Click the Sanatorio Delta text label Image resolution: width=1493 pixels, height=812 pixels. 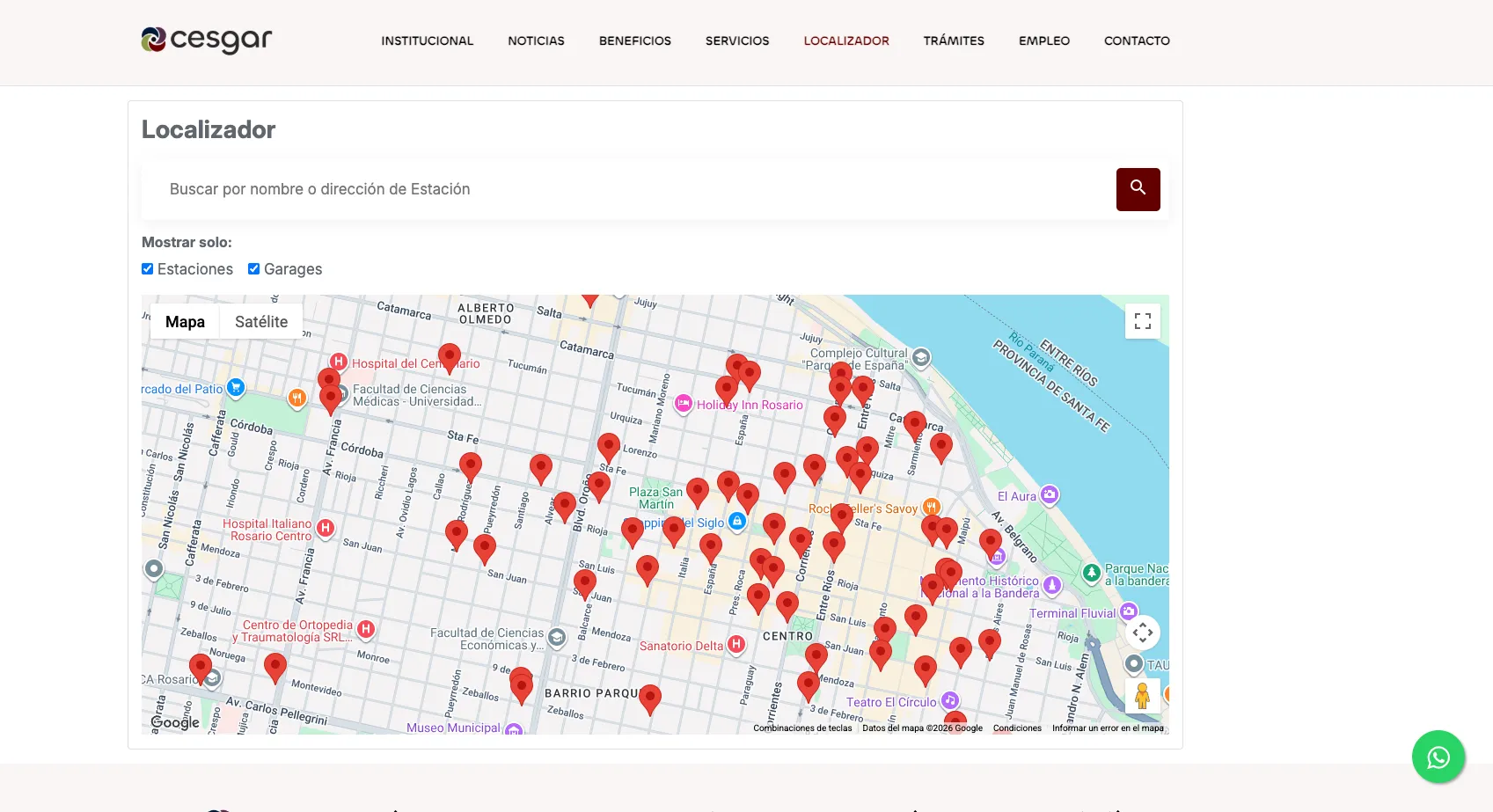pyautogui.click(x=681, y=646)
